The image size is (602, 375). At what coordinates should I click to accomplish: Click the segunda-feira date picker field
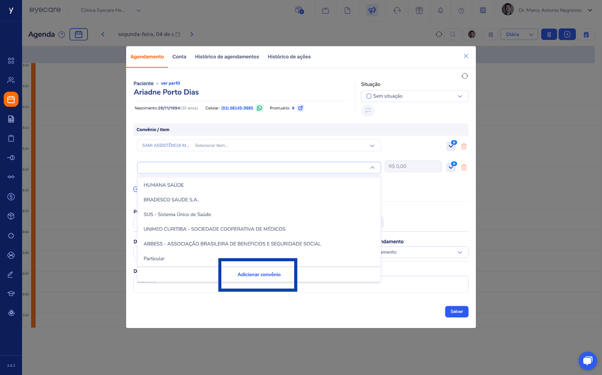[149, 35]
